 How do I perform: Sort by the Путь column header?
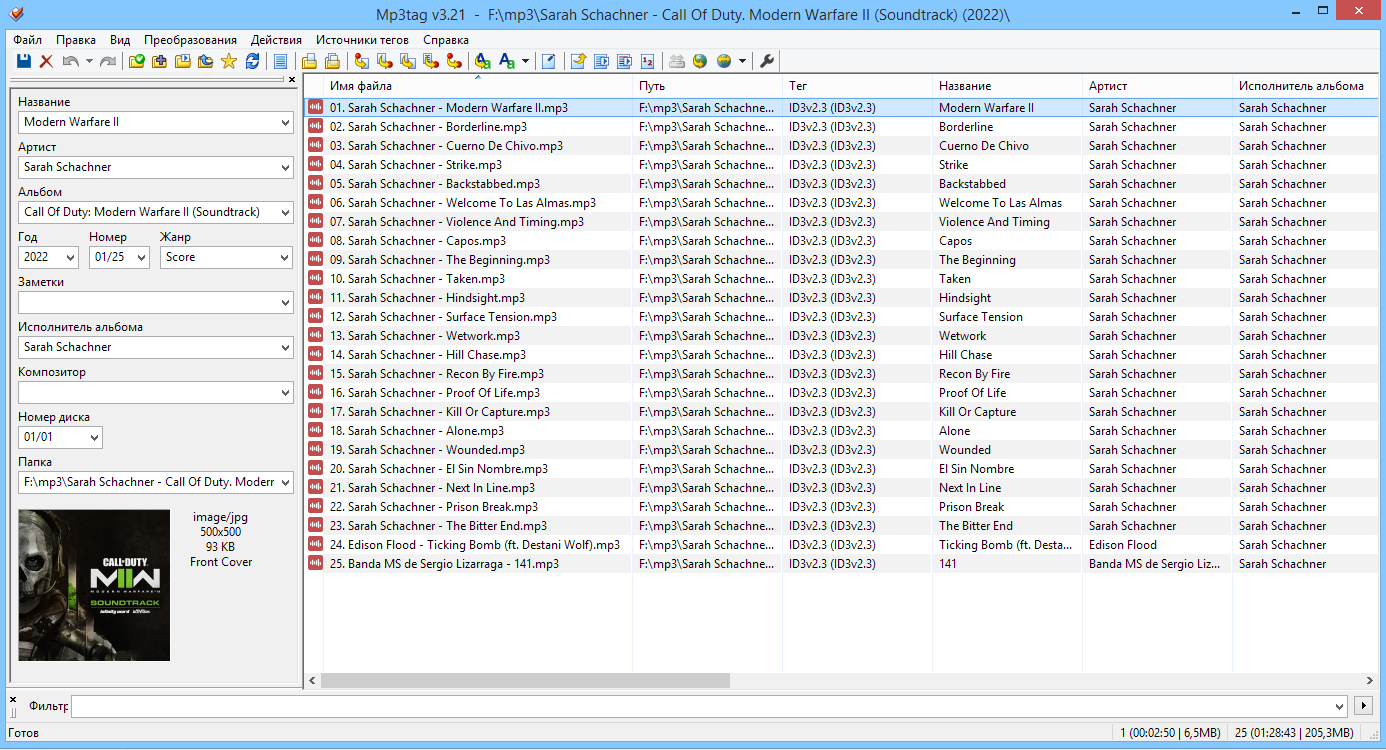click(x=708, y=86)
